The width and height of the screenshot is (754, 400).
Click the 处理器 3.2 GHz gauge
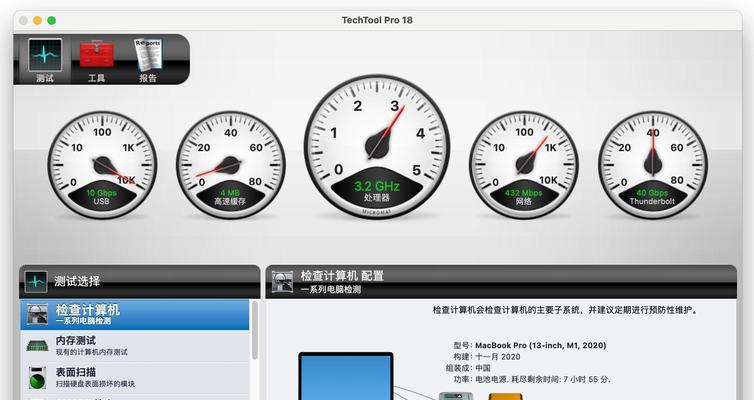(x=377, y=147)
